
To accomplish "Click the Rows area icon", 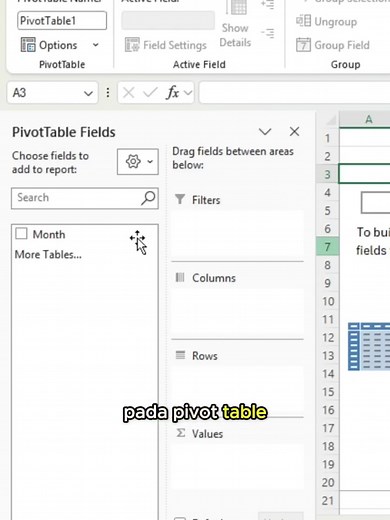I will pos(180,355).
